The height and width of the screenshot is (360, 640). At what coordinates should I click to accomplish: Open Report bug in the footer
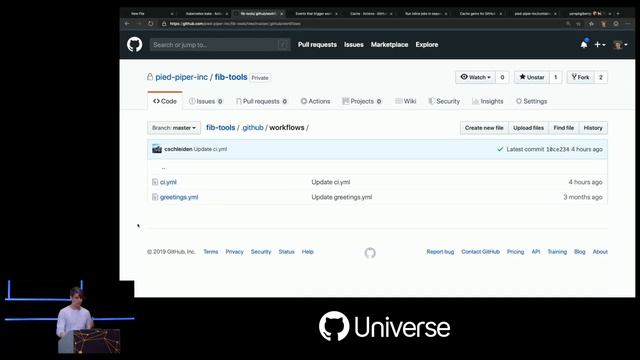[440, 252]
